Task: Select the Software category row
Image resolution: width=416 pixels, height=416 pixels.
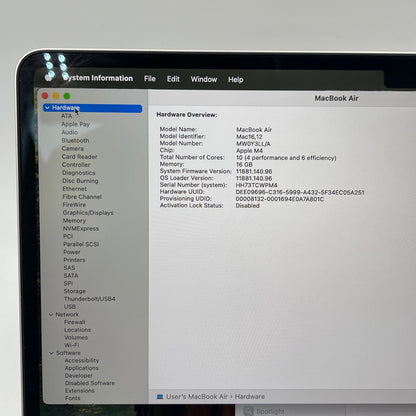Action: point(68,353)
